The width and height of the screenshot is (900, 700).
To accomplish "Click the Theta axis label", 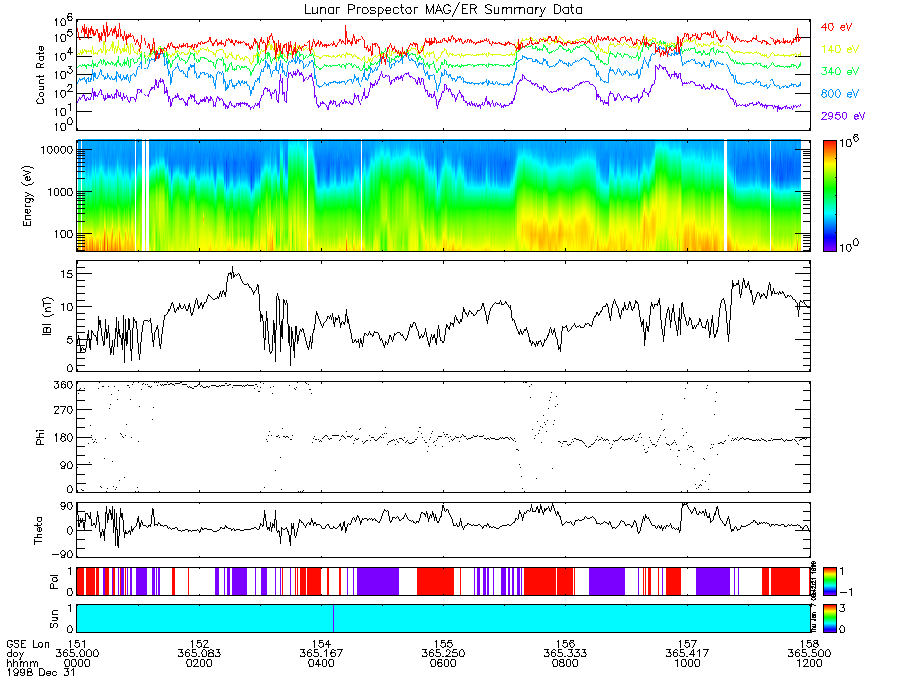I will pyautogui.click(x=38, y=530).
